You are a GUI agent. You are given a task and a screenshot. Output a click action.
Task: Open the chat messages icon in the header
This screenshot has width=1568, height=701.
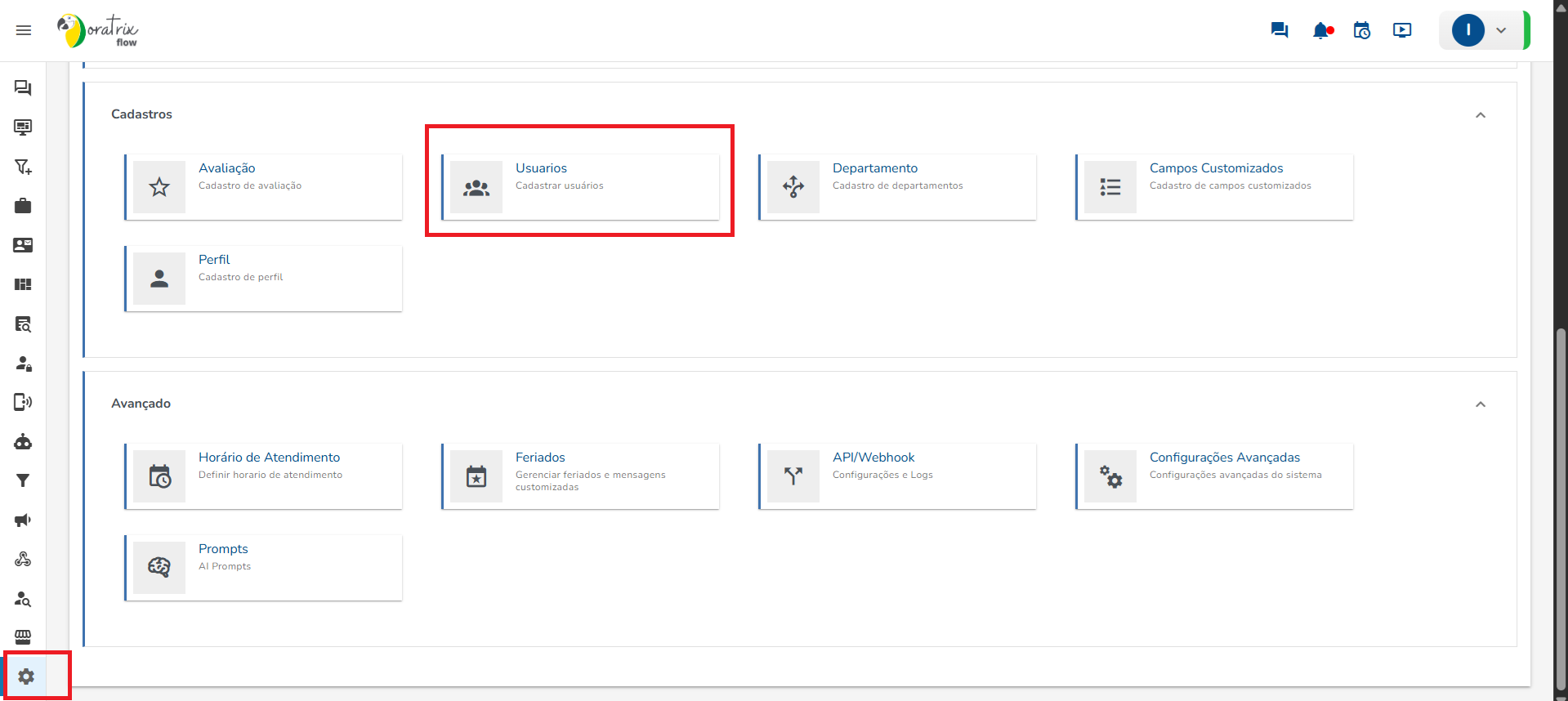pyautogui.click(x=1280, y=30)
